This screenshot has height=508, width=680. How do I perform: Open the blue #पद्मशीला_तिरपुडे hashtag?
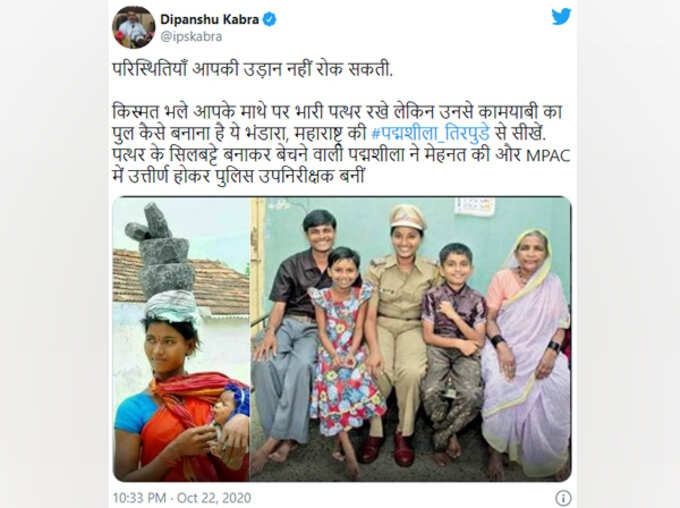pyautogui.click(x=431, y=133)
